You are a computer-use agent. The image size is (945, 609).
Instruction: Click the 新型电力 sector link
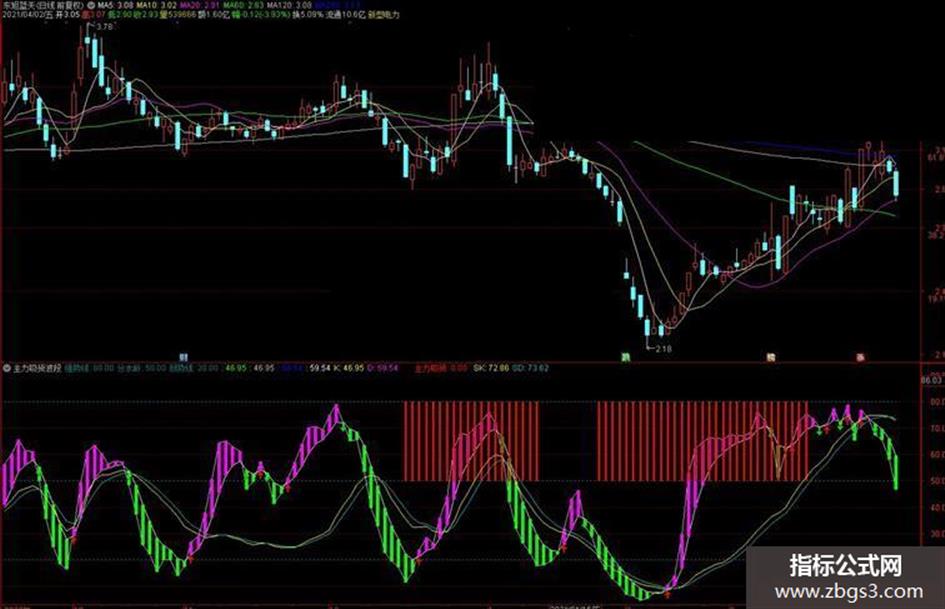[x=383, y=14]
